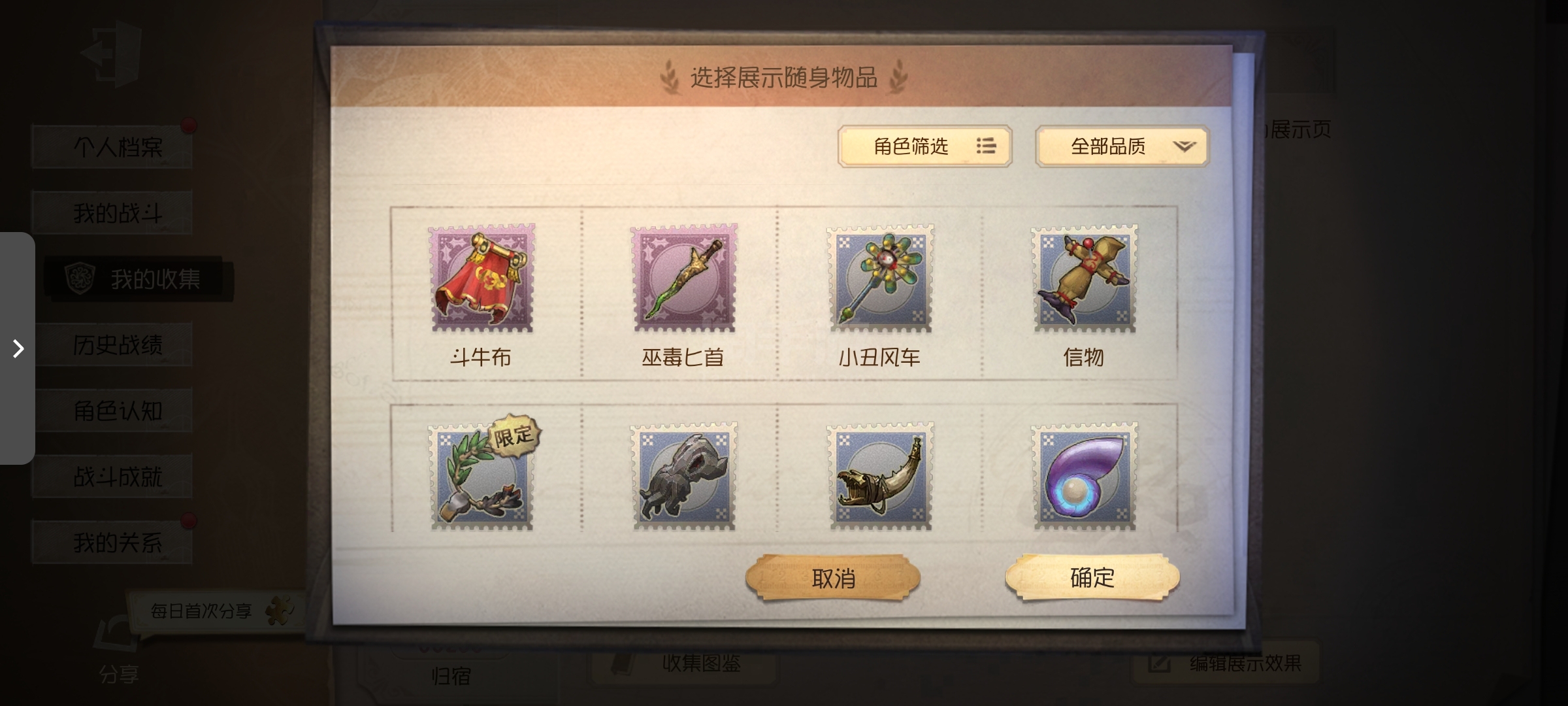Viewport: 1568px width, 706px height.
Task: Choose the 小丑风车 pinwheel stamp
Action: 880,278
